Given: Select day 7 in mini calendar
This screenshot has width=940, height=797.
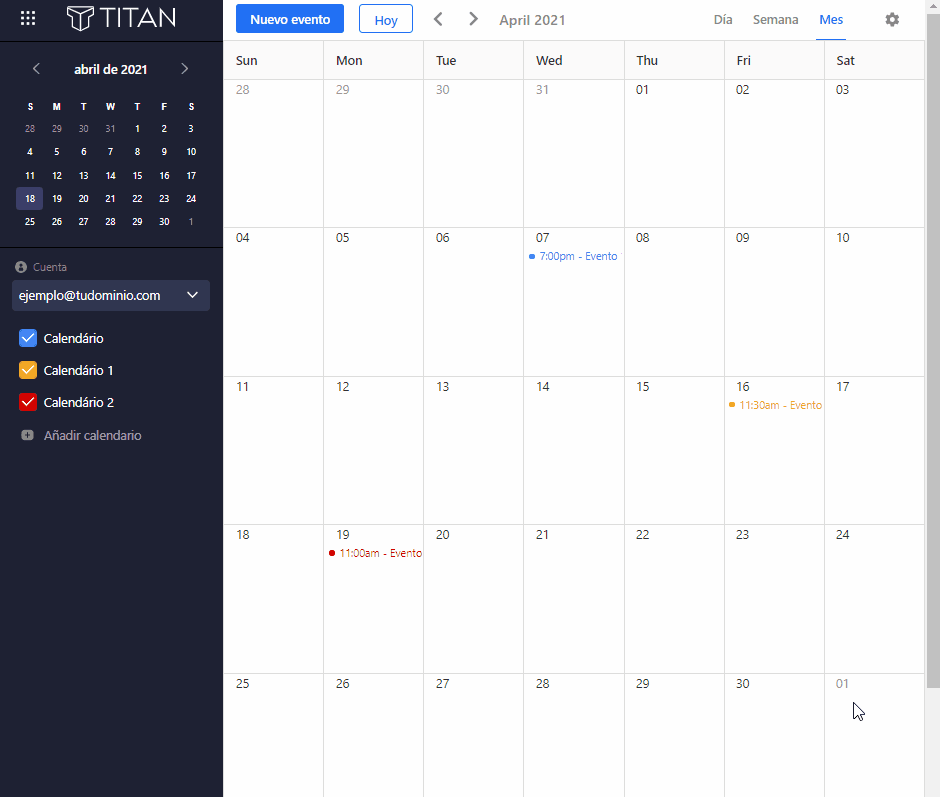Looking at the screenshot, I should tap(110, 152).
